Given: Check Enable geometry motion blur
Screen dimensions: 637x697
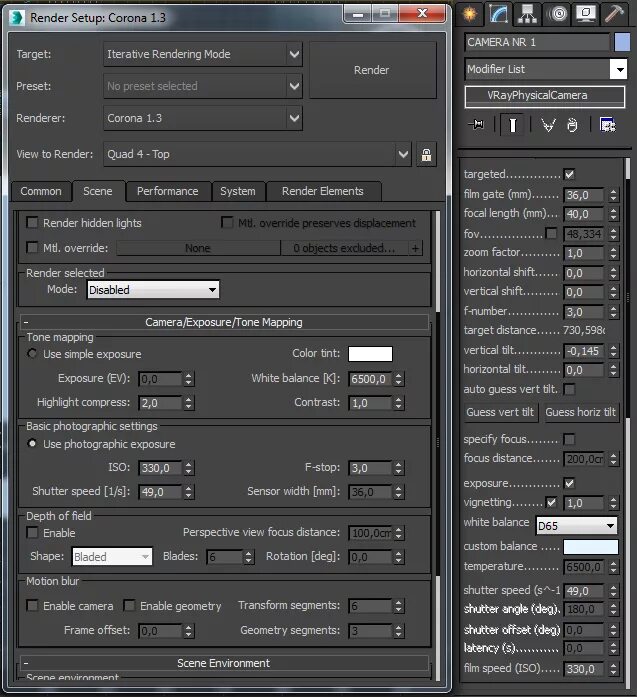Looking at the screenshot, I should click(x=129, y=605).
